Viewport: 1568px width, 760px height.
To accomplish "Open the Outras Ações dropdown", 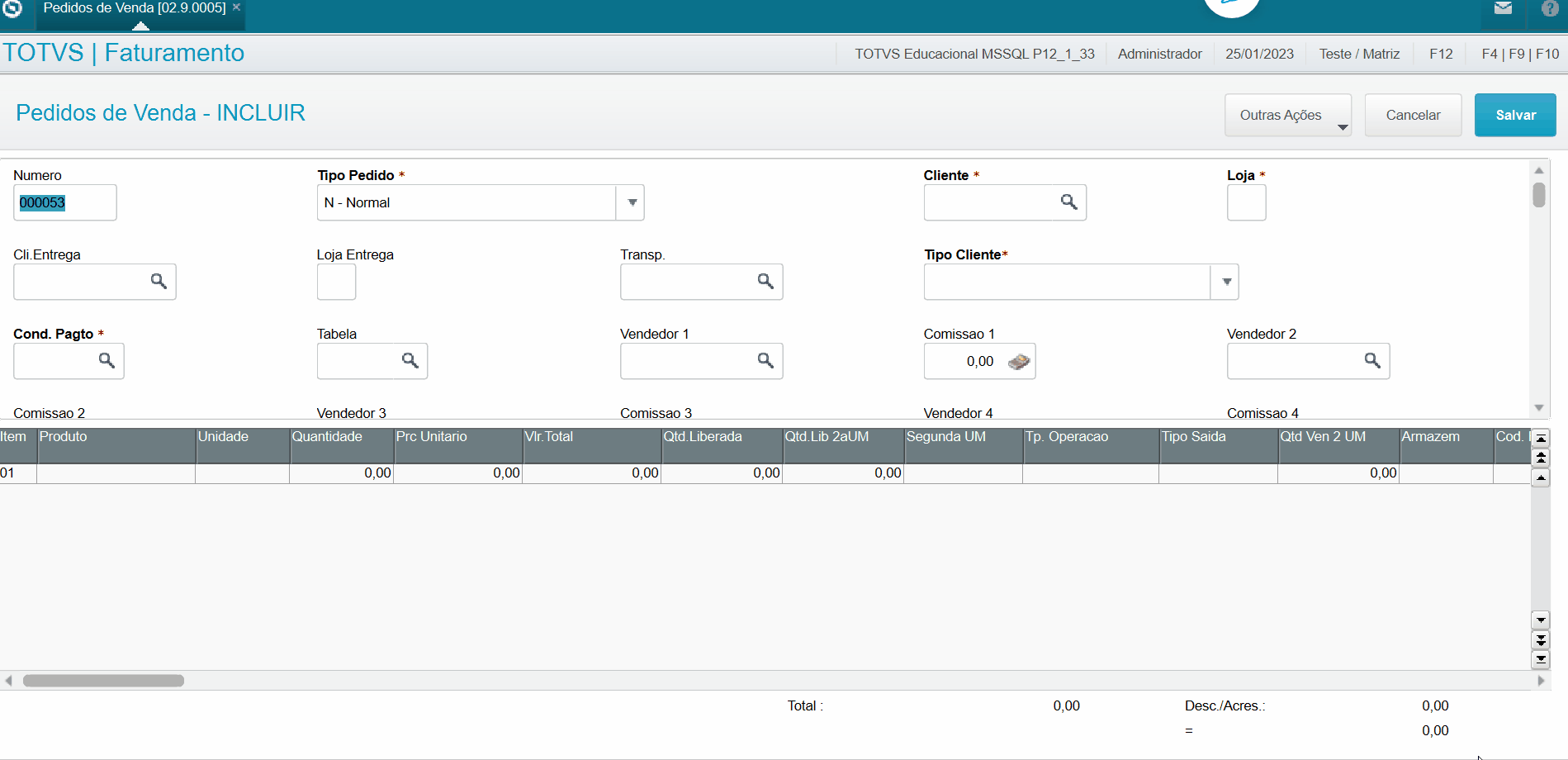I will [x=1288, y=115].
